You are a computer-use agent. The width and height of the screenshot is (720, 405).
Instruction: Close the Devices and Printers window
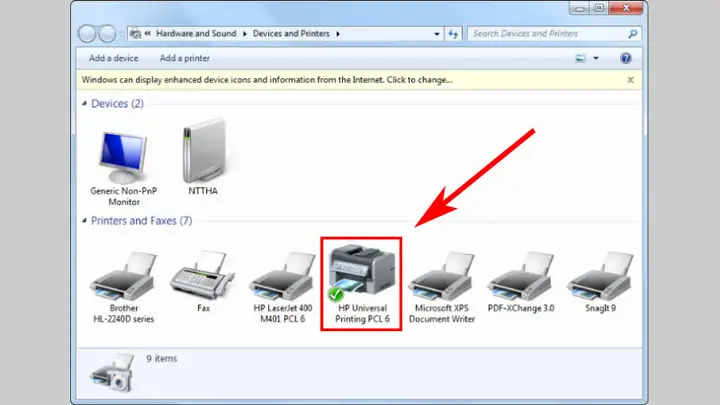(x=626, y=8)
